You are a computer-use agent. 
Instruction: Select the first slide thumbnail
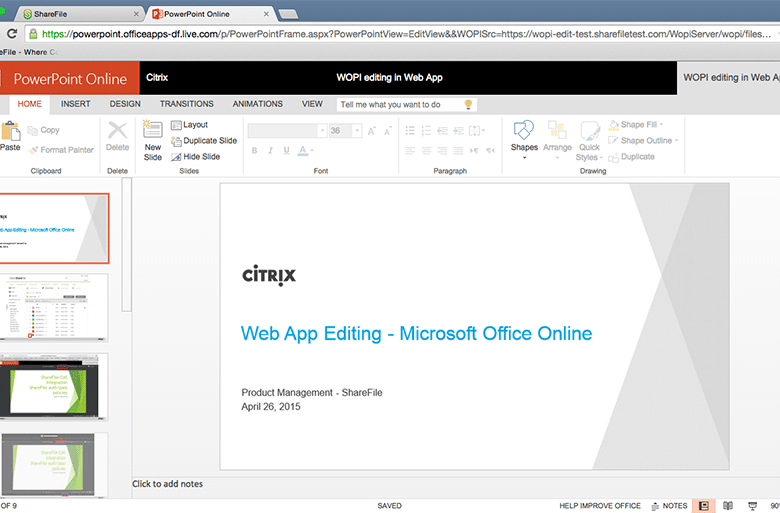pyautogui.click(x=53, y=228)
